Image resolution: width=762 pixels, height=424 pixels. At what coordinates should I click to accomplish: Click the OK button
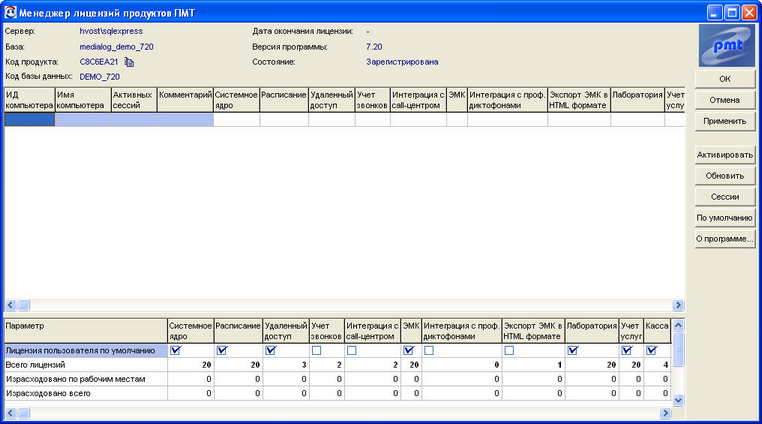(725, 79)
